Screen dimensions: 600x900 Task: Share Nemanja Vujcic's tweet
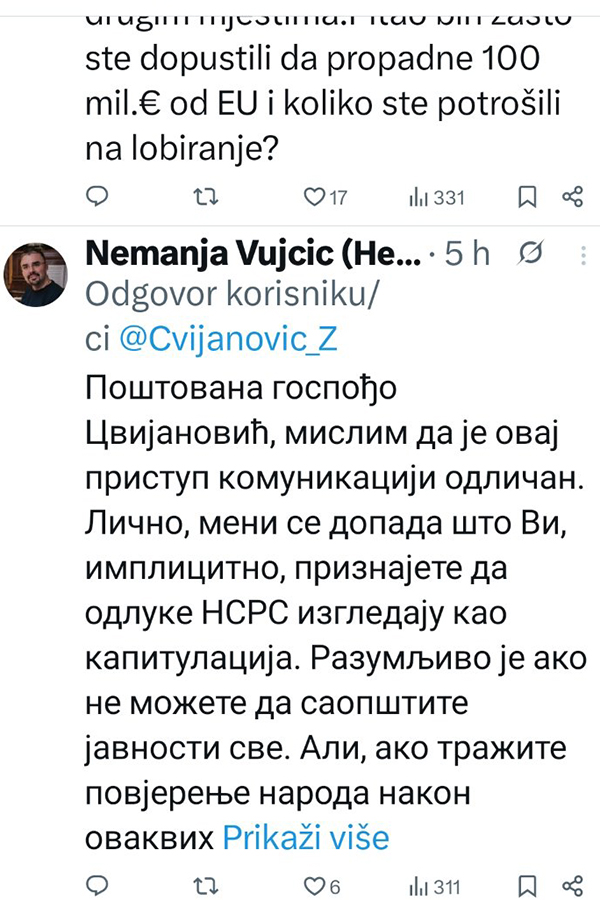click(572, 885)
